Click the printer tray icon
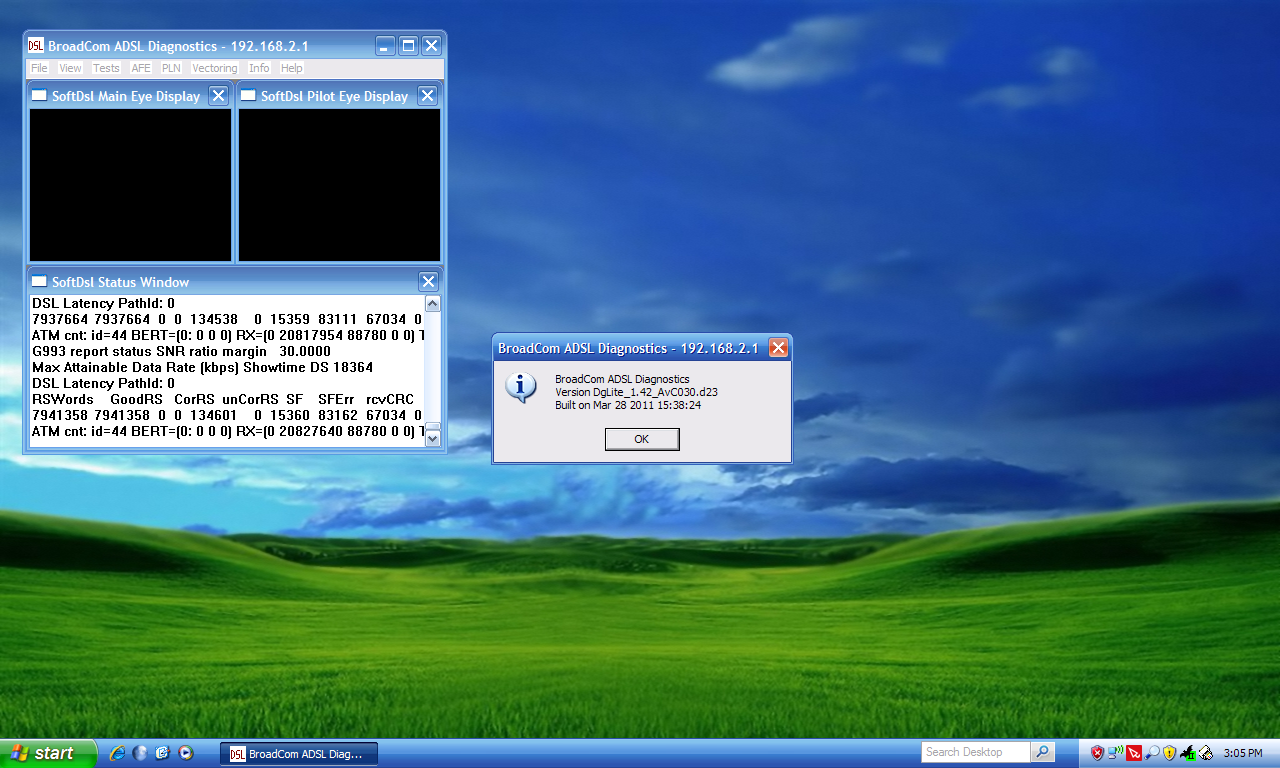Image resolution: width=1280 pixels, height=768 pixels. pyautogui.click(x=1206, y=753)
